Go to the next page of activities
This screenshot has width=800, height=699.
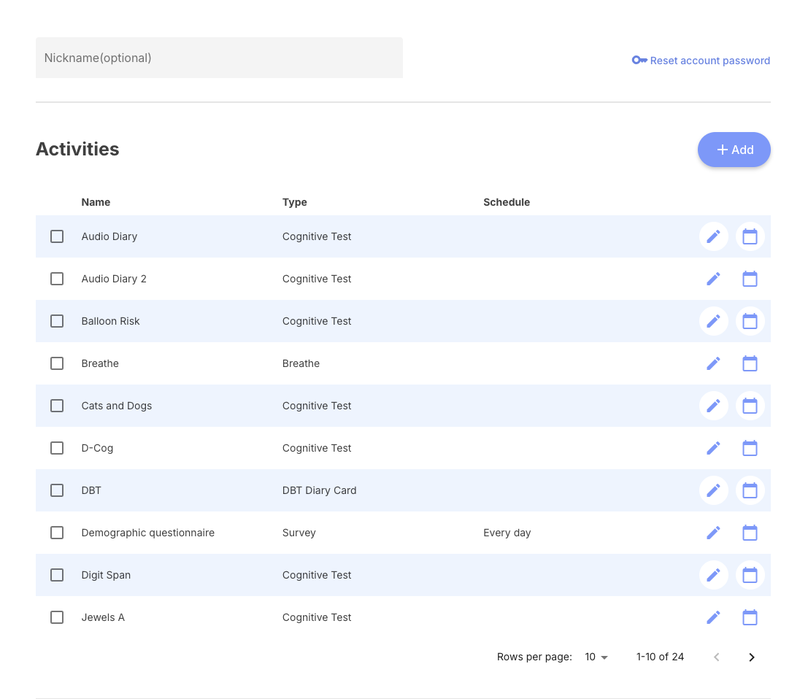(751, 657)
